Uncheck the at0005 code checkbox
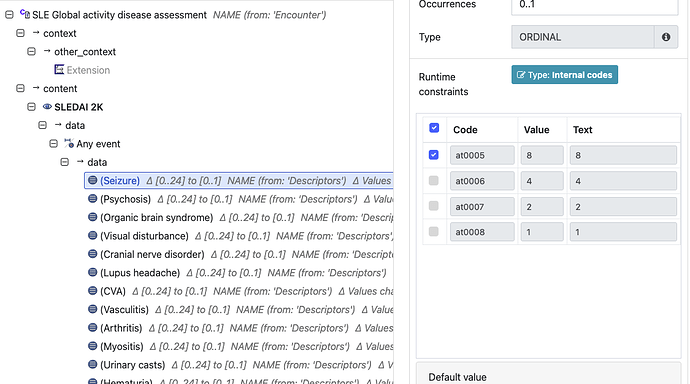690x384 pixels. click(433, 155)
